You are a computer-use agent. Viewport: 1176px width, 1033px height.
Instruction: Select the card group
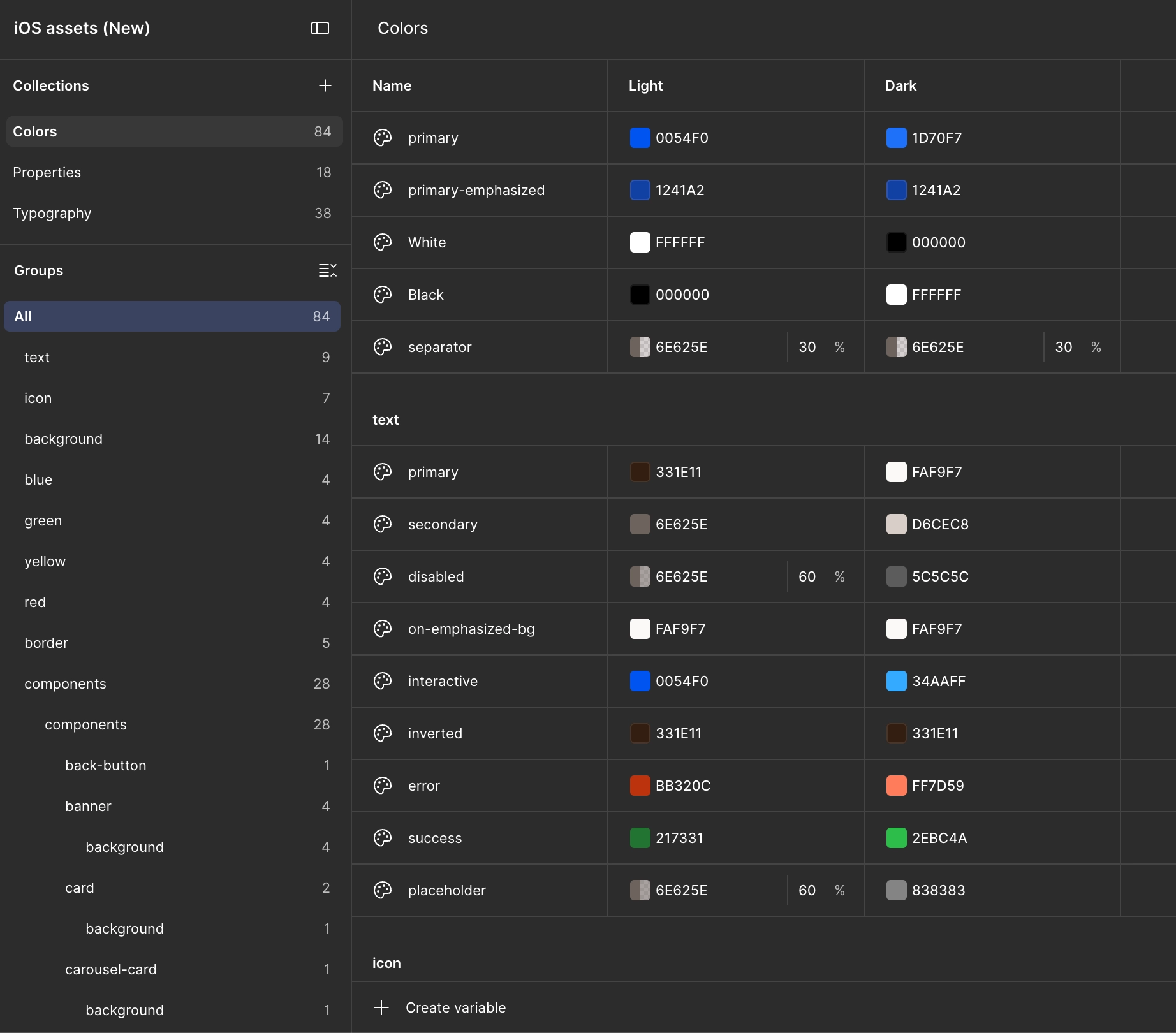click(x=172, y=888)
